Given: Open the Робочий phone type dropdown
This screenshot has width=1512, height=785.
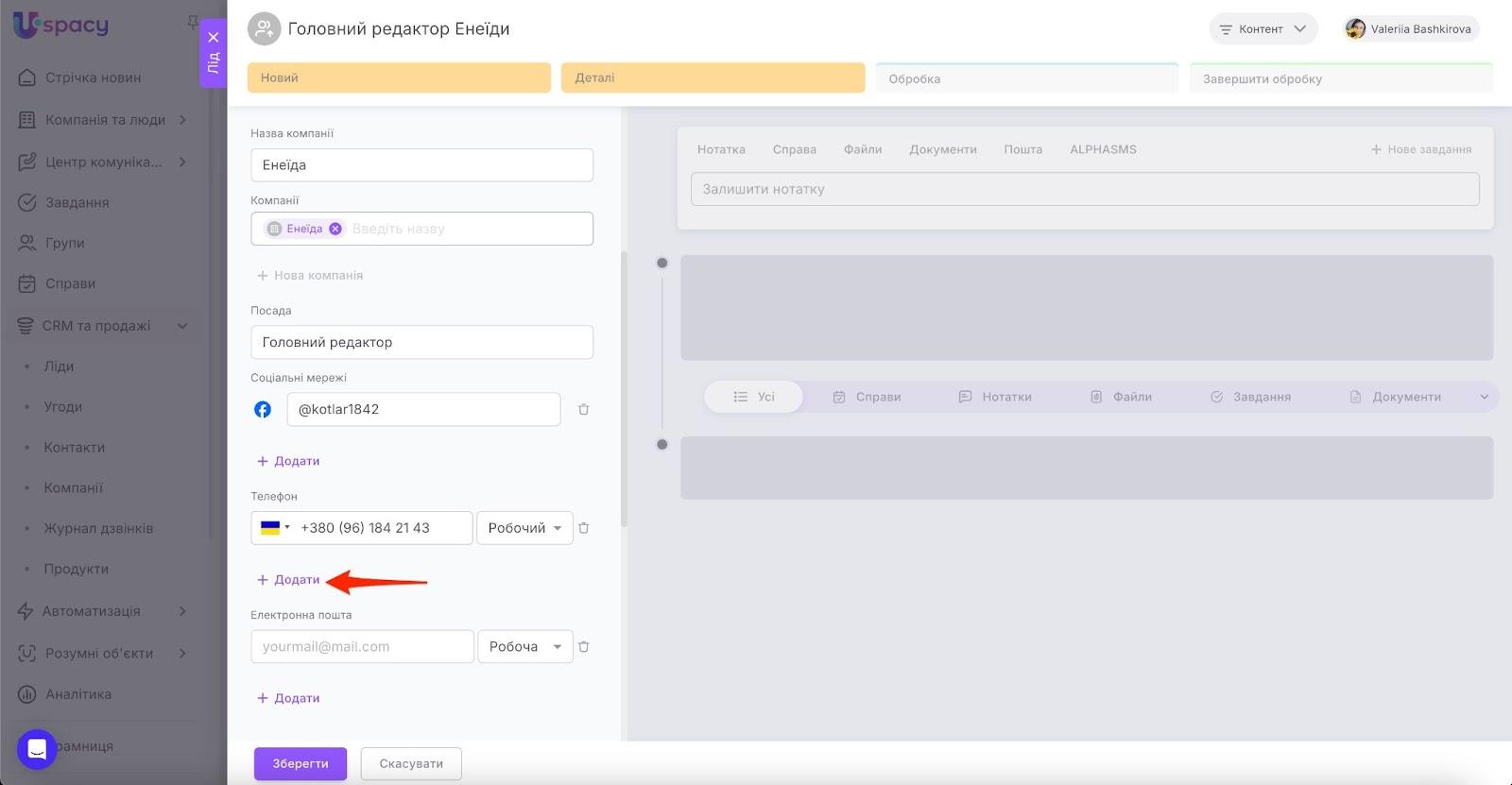Looking at the screenshot, I should (x=524, y=528).
